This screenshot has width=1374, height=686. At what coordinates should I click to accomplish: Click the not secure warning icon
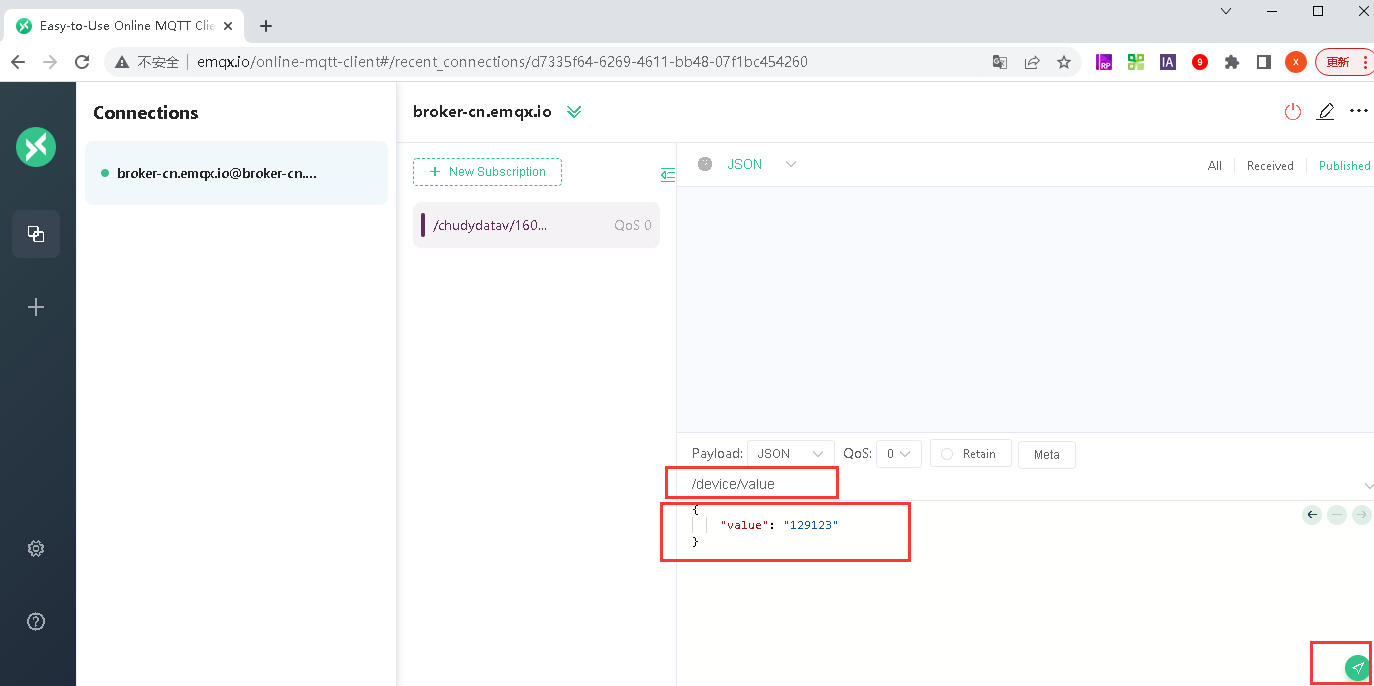coord(122,62)
